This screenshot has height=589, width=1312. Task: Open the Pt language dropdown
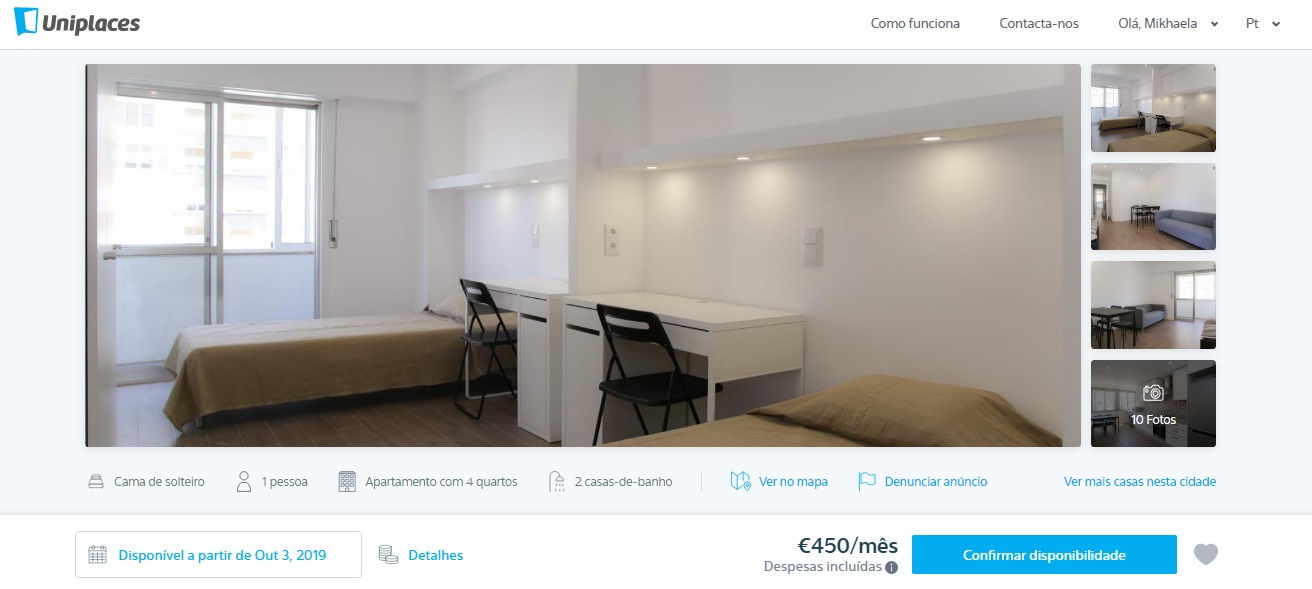[1263, 24]
